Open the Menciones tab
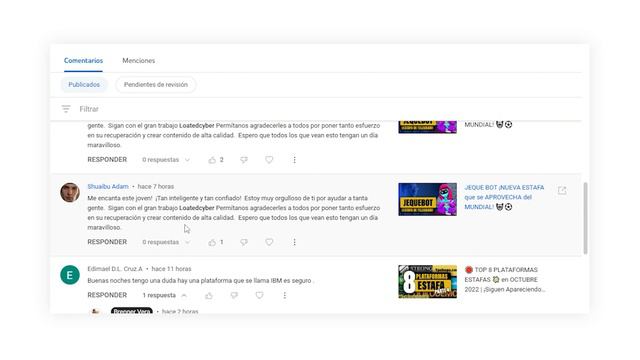 click(x=138, y=60)
